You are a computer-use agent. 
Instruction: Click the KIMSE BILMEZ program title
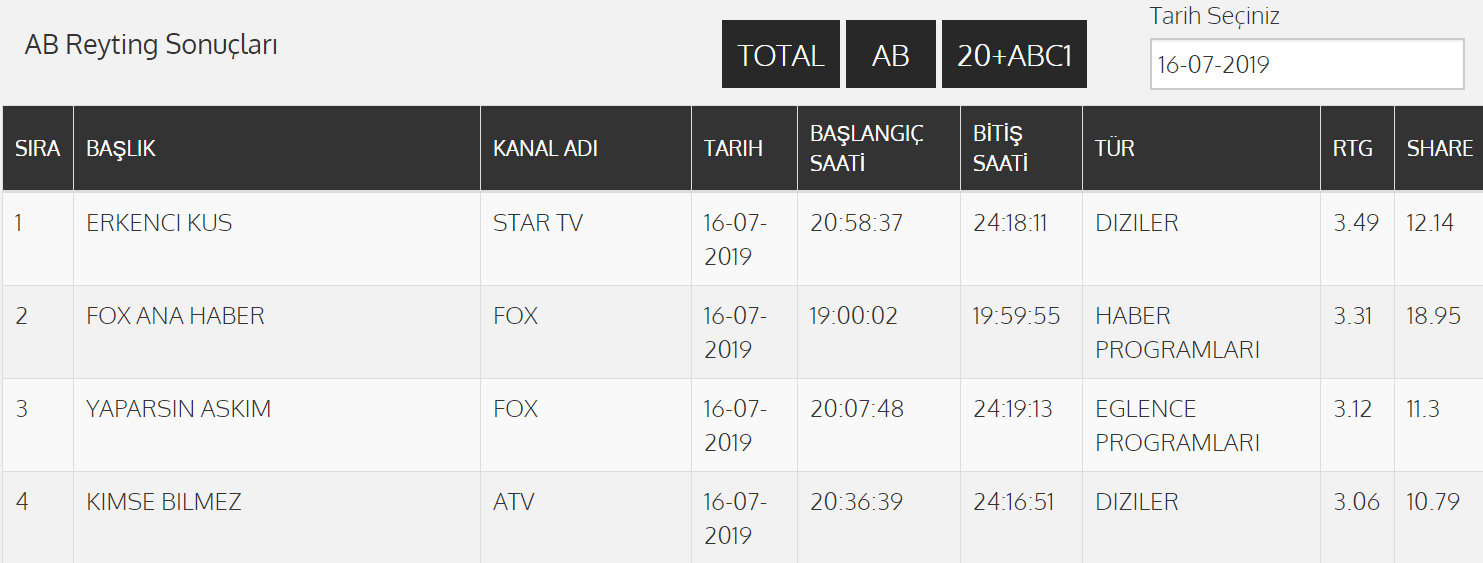coord(164,502)
